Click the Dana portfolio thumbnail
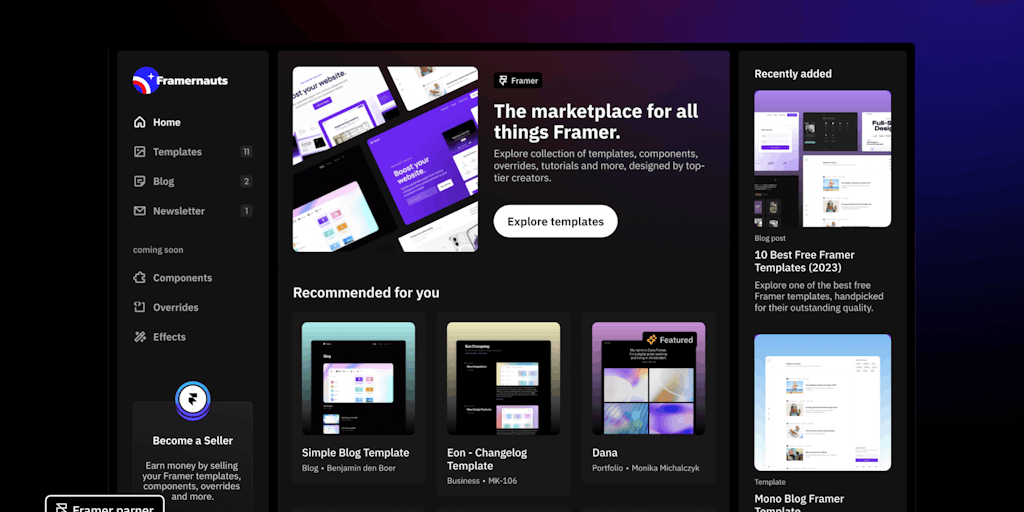1024x512 pixels. pos(648,378)
